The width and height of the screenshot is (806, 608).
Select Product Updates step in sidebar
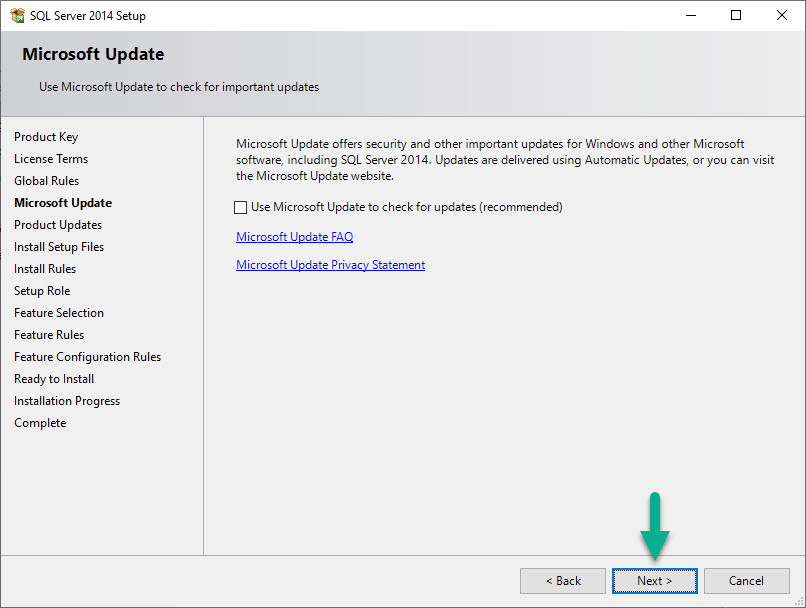(58, 225)
